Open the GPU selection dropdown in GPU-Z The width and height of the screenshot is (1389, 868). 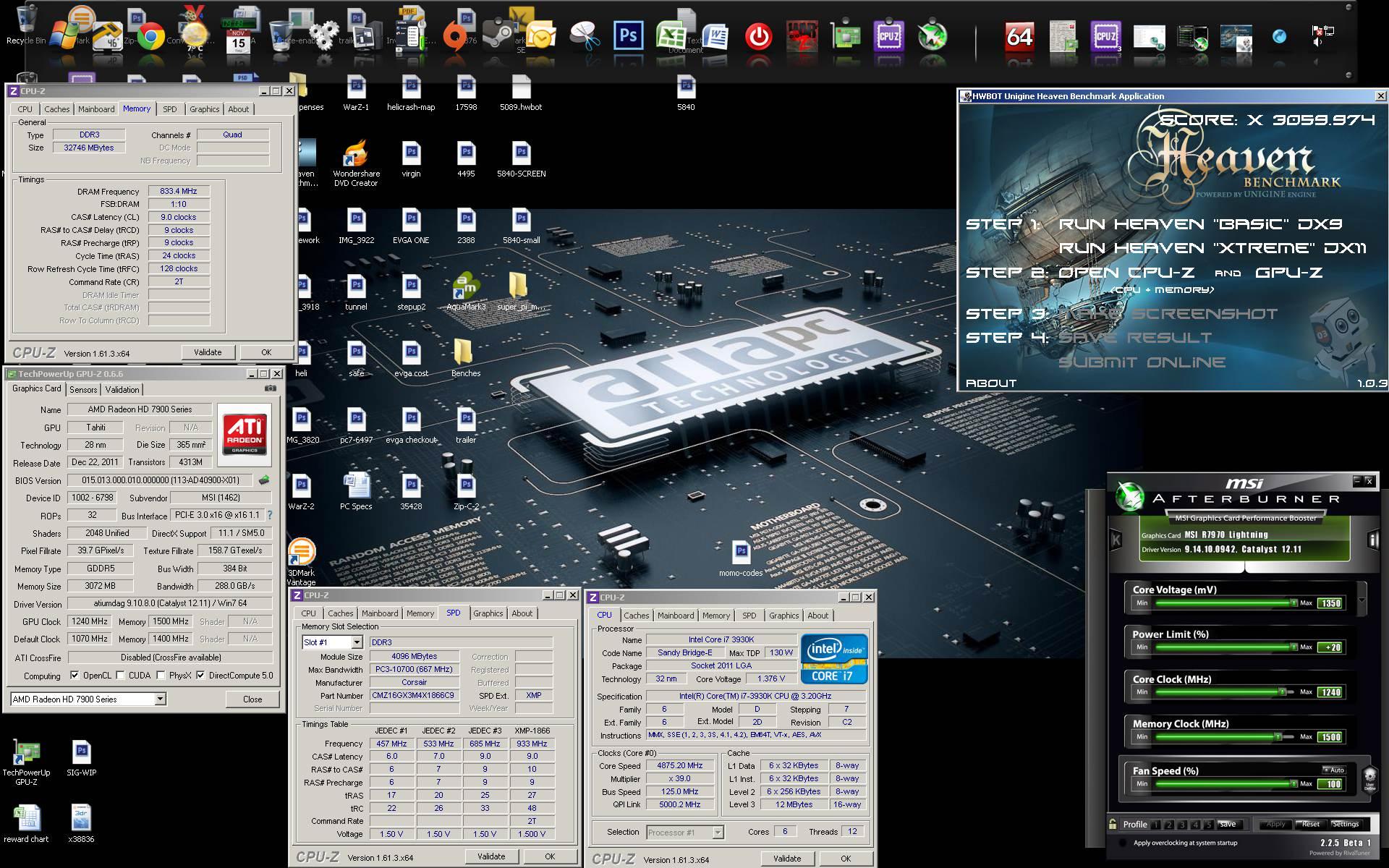point(160,699)
